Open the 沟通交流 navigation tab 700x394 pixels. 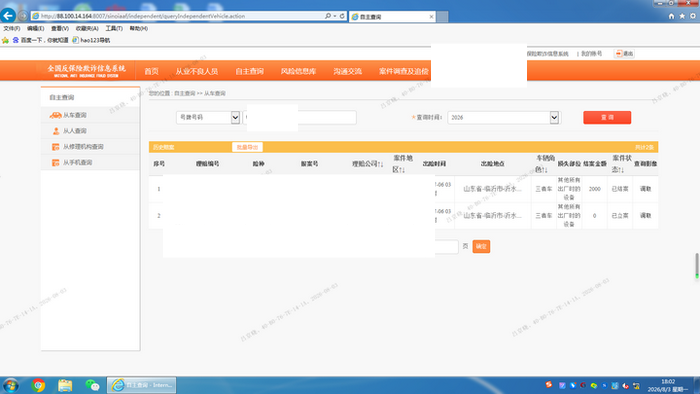[347, 71]
